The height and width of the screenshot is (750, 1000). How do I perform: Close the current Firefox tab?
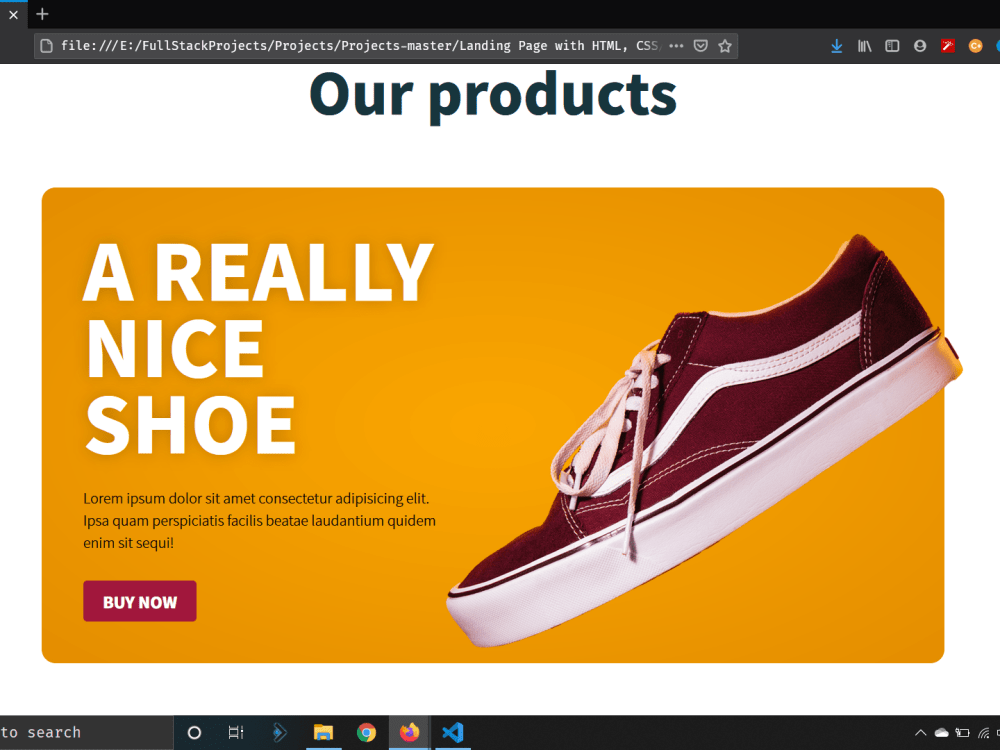(x=13, y=14)
